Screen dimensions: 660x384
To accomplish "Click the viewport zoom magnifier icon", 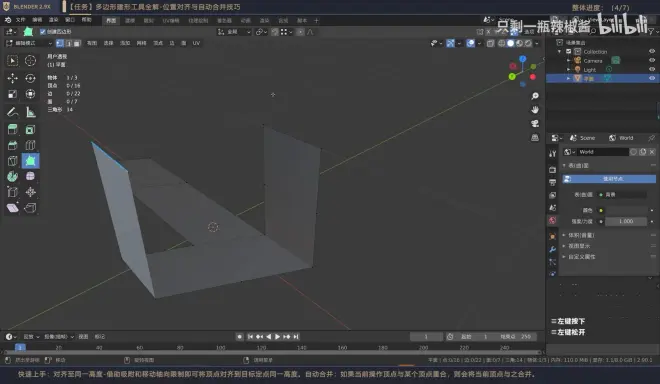I will coord(535,96).
